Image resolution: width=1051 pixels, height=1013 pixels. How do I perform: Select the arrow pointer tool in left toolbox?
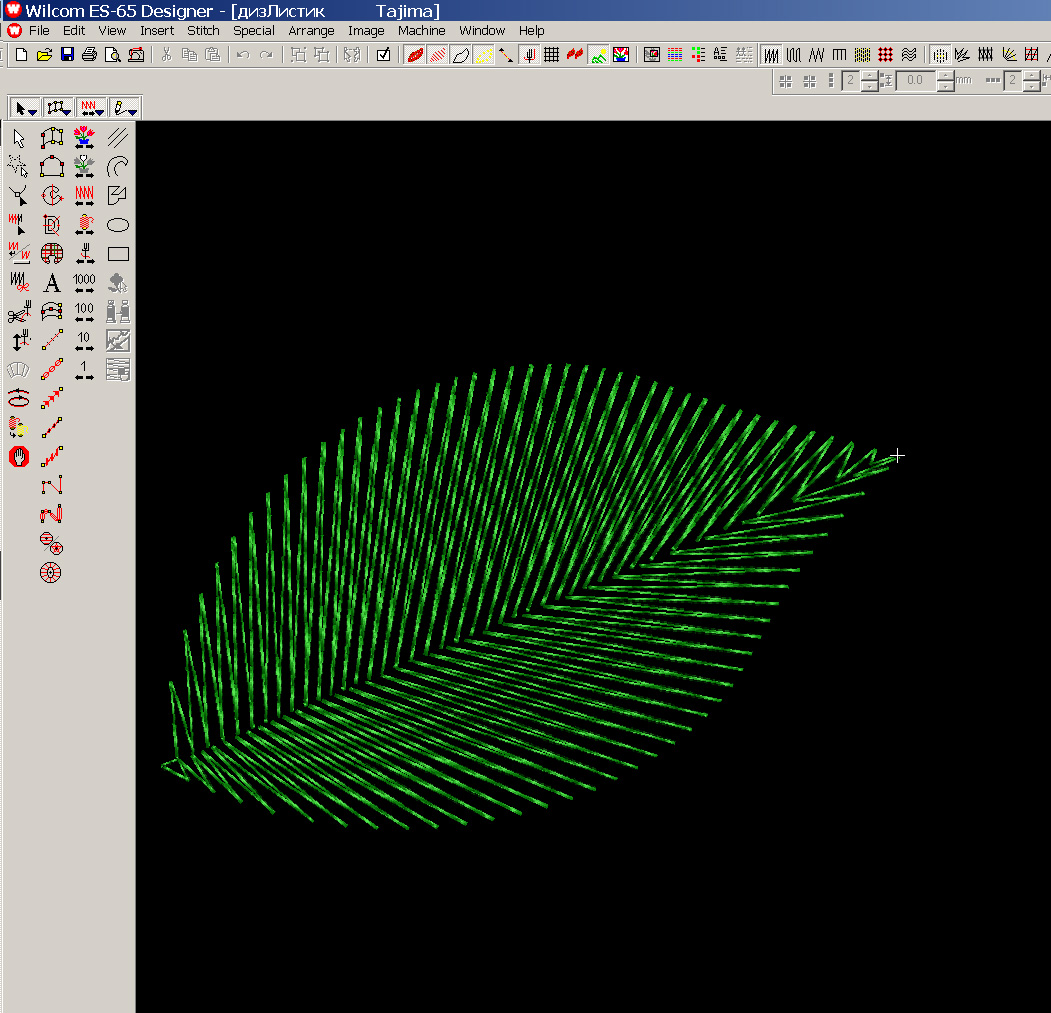point(18,138)
